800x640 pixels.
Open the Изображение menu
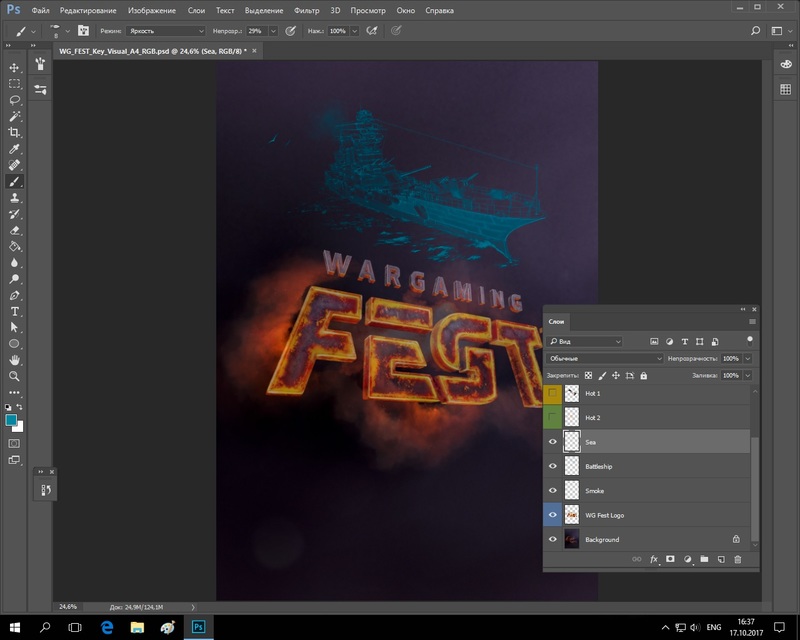coord(152,10)
